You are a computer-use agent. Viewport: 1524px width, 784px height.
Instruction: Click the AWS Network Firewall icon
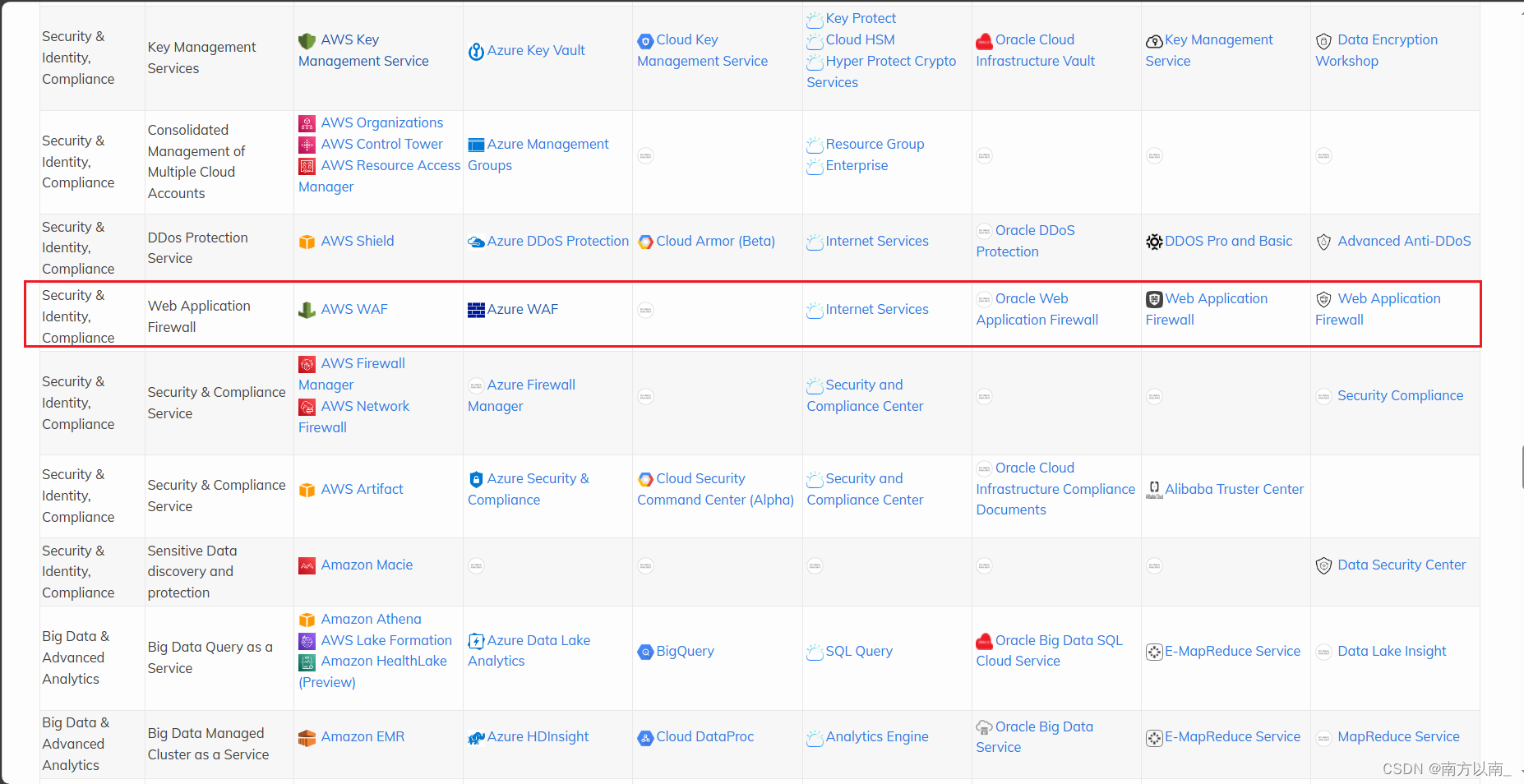tap(307, 408)
